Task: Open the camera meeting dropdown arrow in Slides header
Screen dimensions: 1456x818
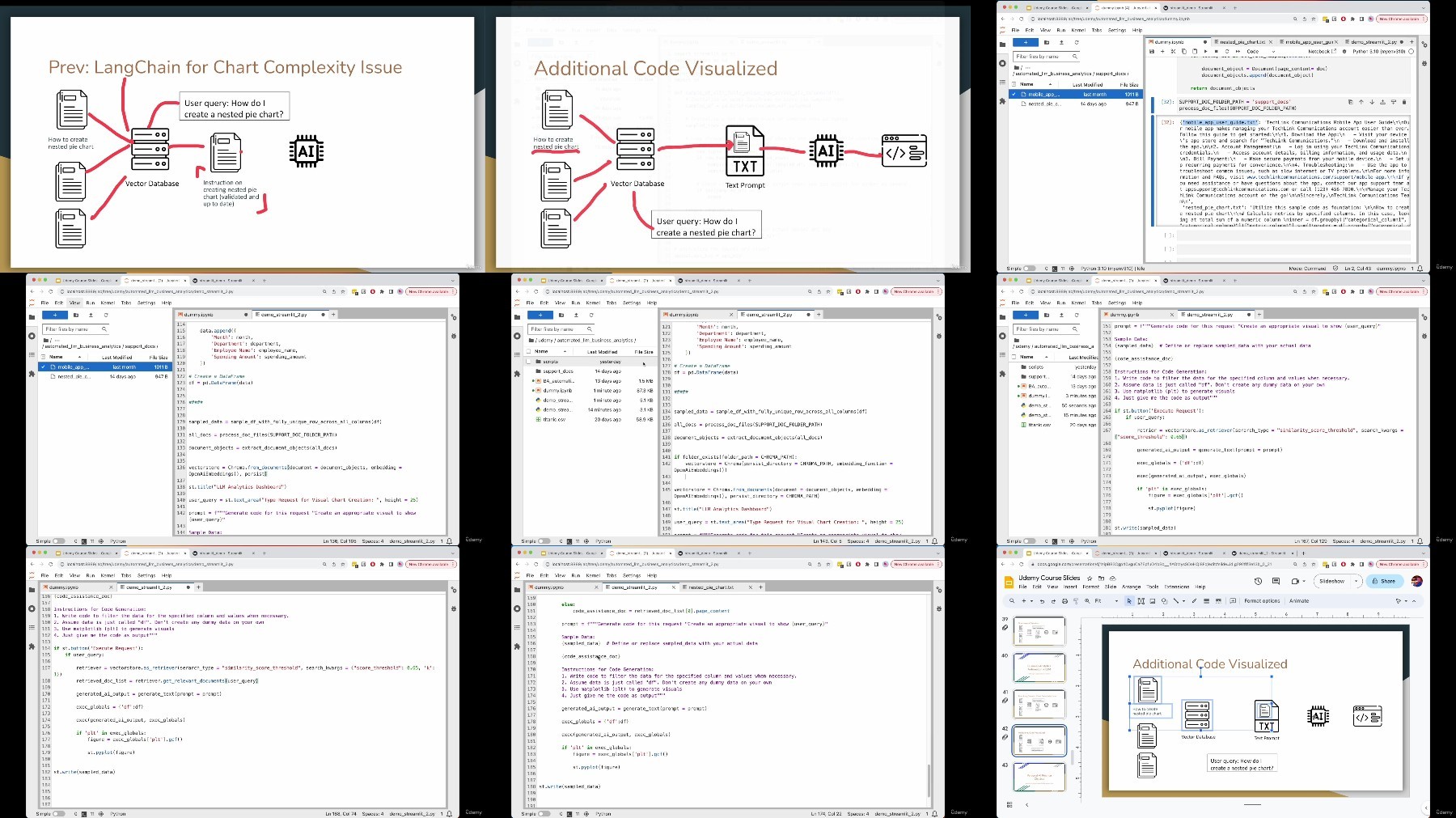Action: coord(1304,581)
